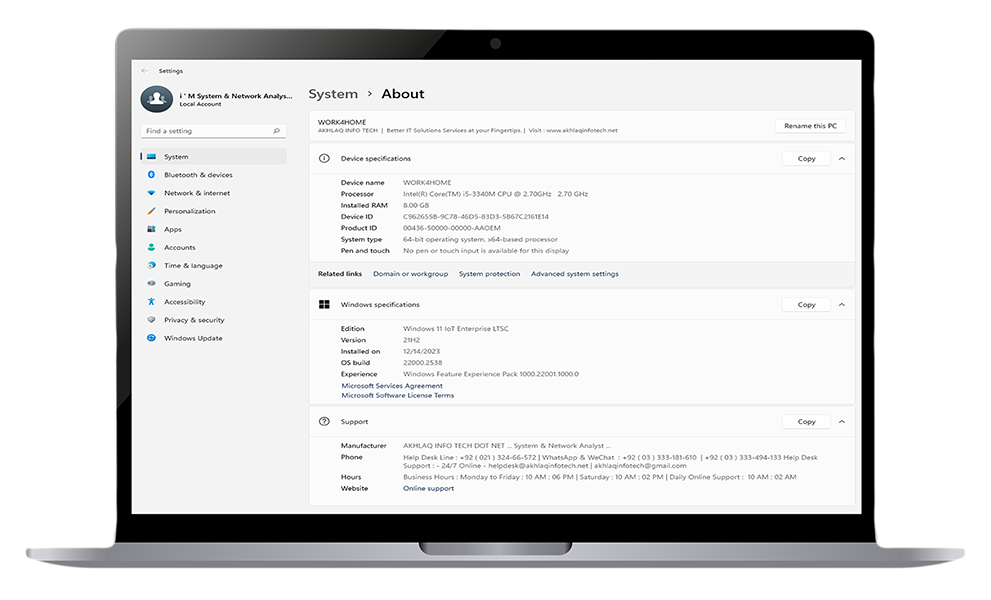The height and width of the screenshot is (600, 991).
Task: Select Gaming in the sidebar
Action: coord(177,284)
